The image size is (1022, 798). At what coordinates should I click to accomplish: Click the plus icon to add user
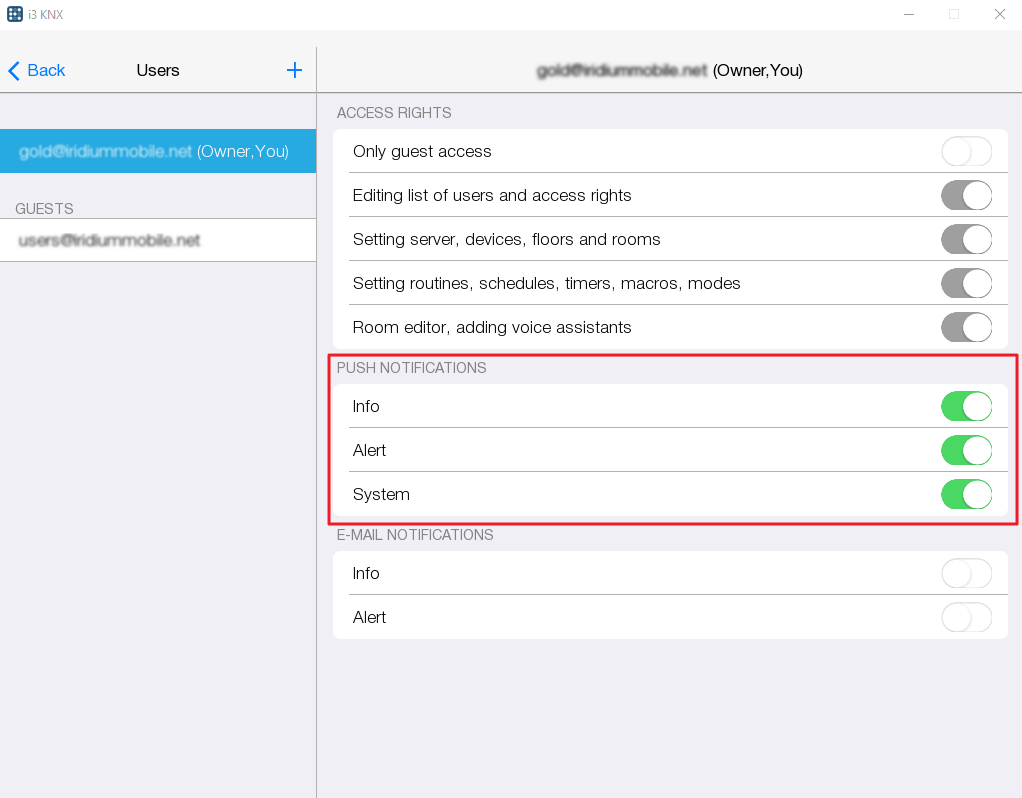pos(294,70)
